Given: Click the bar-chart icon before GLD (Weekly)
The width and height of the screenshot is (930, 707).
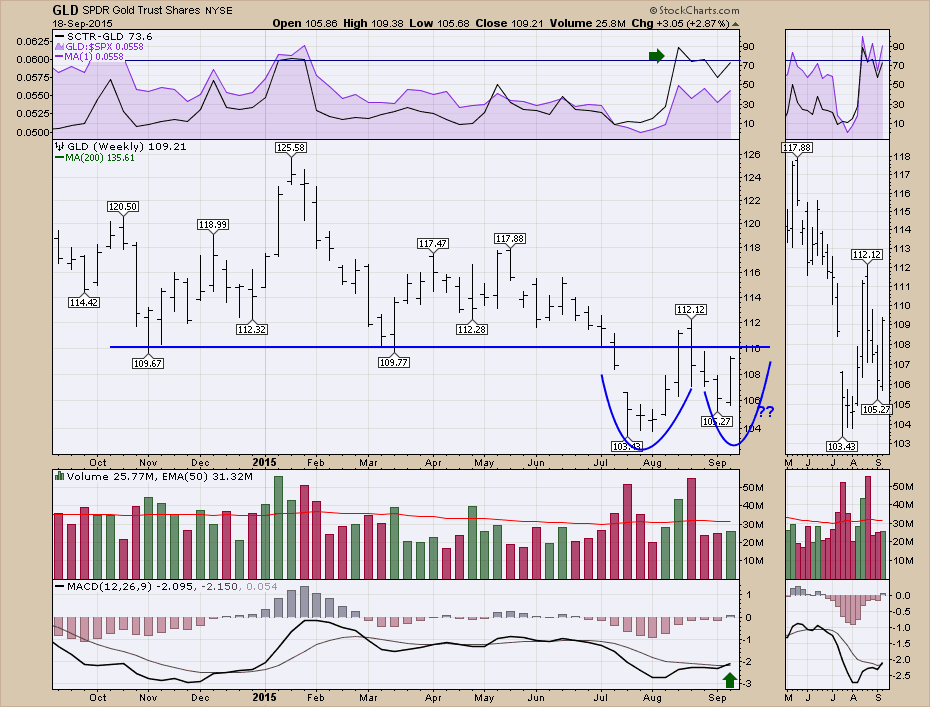Looking at the screenshot, I should point(59,146).
